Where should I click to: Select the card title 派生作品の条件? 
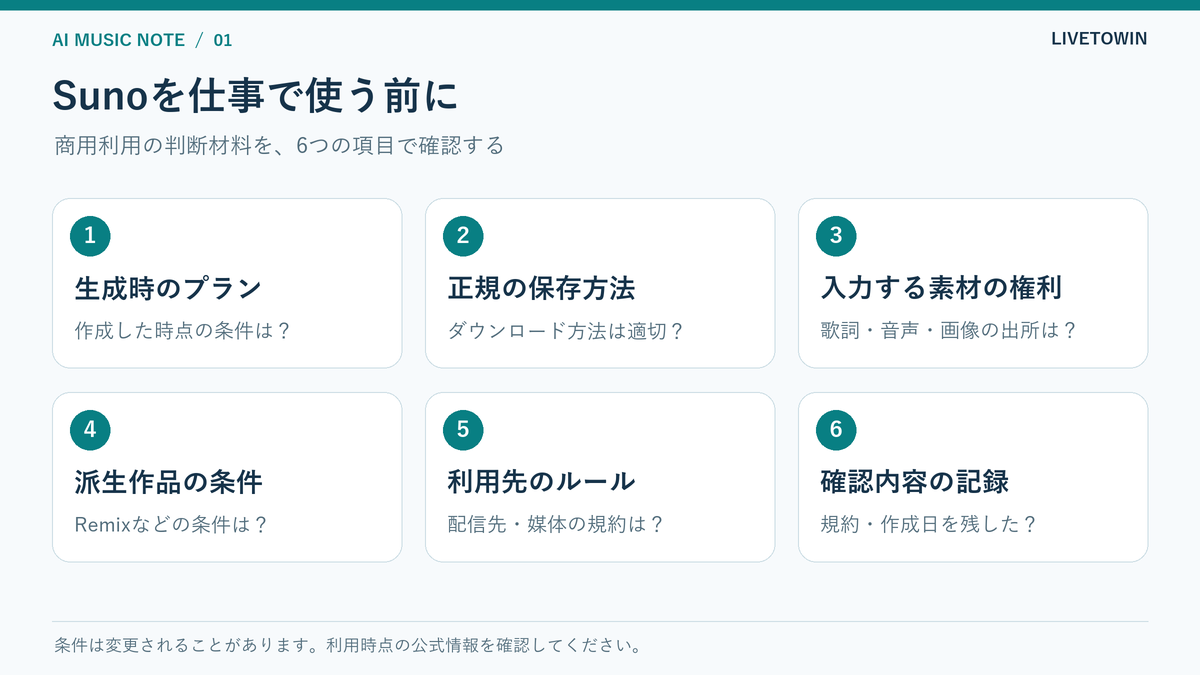[x=168, y=482]
